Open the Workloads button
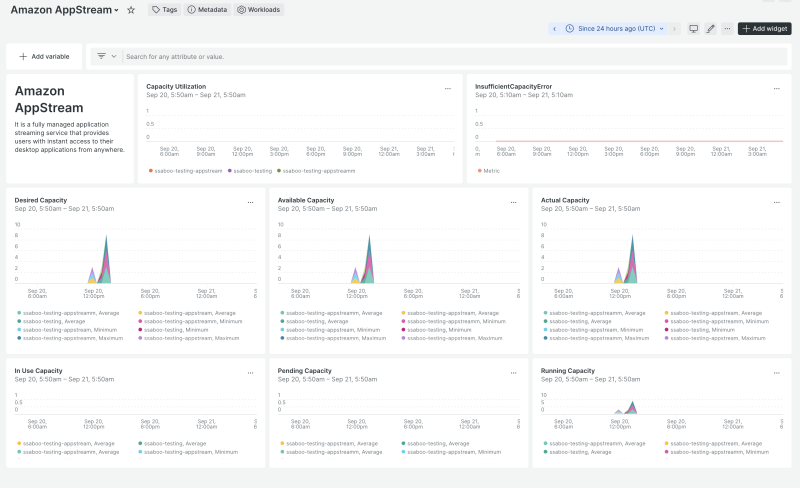Viewport: 800px width, 488px height. point(259,10)
